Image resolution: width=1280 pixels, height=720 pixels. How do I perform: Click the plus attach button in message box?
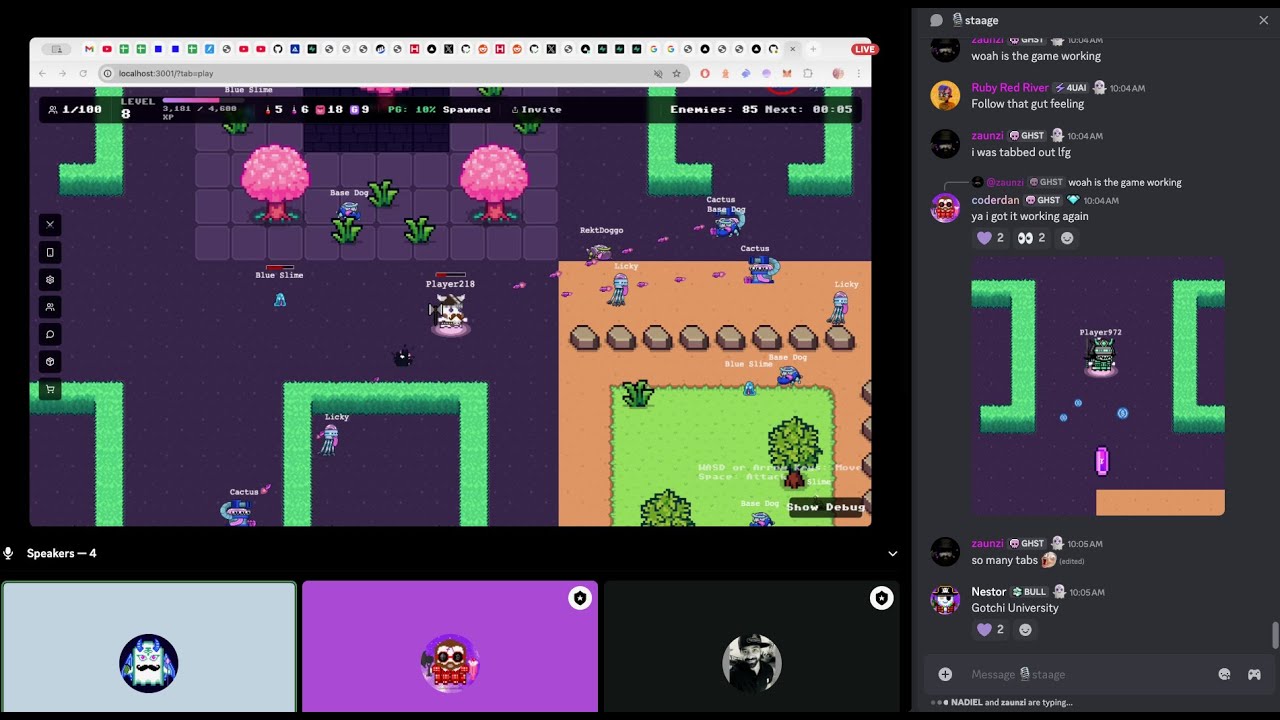coord(945,674)
